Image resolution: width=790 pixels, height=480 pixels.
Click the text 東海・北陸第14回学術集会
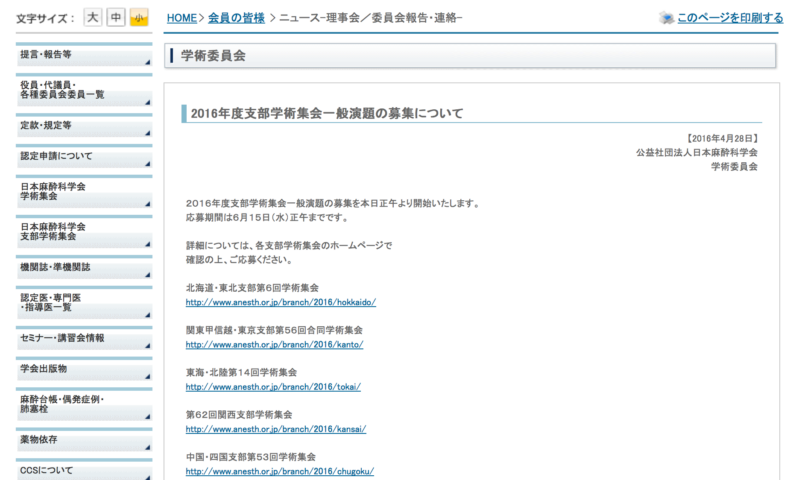point(241,373)
